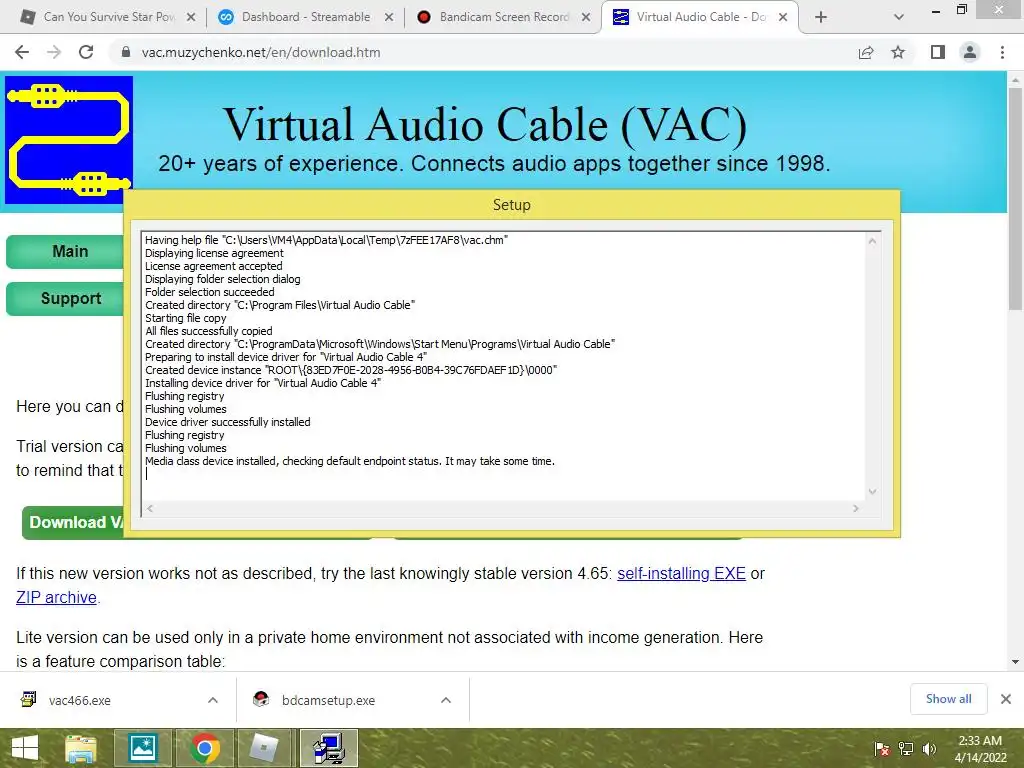Screen dimensions: 1024x768
Task: Open the Chrome profile menu
Action: (x=970, y=52)
